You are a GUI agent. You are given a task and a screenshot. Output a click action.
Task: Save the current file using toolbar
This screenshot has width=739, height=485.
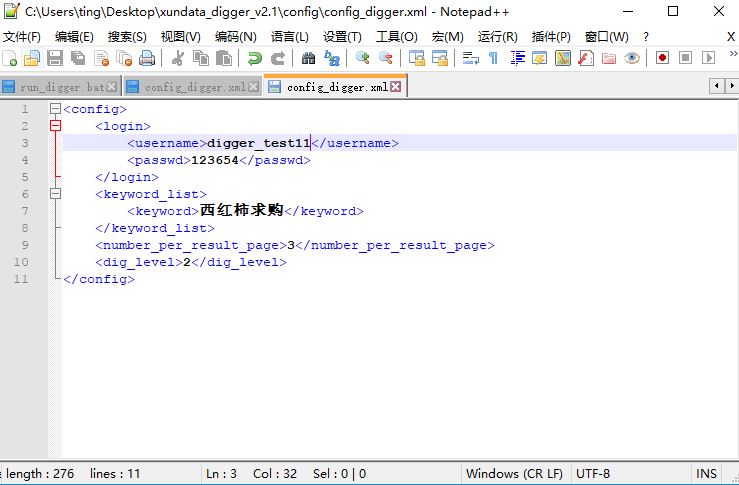(x=55, y=58)
